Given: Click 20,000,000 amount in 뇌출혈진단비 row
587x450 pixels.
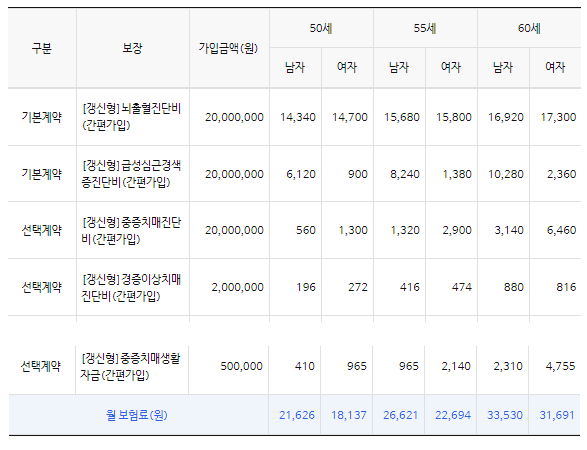Looking at the screenshot, I should coord(234,117).
